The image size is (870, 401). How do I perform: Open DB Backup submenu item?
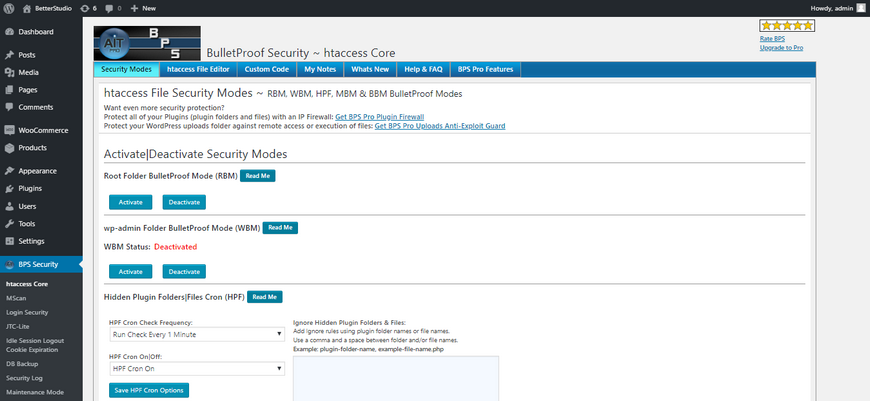22,364
